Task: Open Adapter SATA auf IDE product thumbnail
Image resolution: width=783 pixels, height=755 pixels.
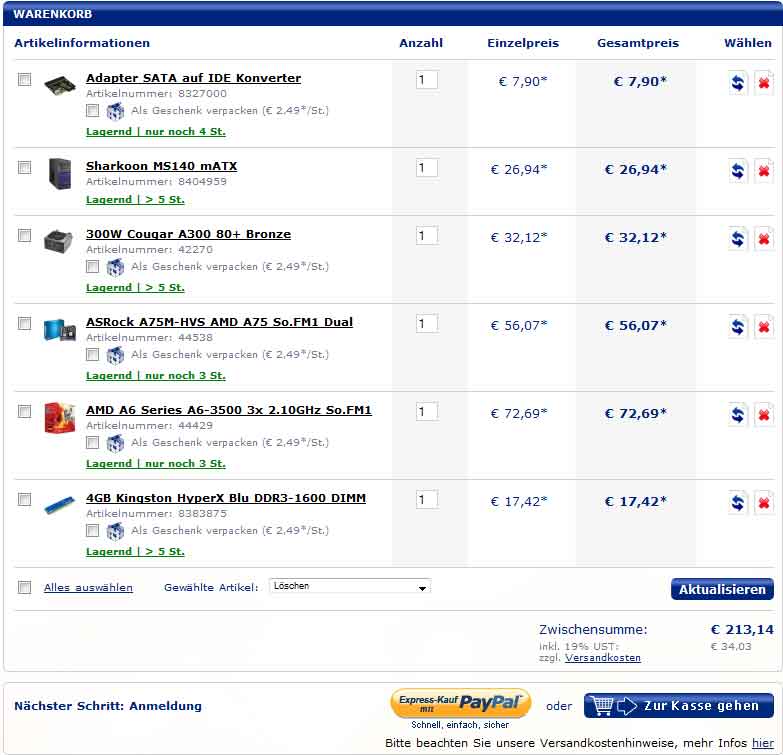Action: click(x=59, y=85)
